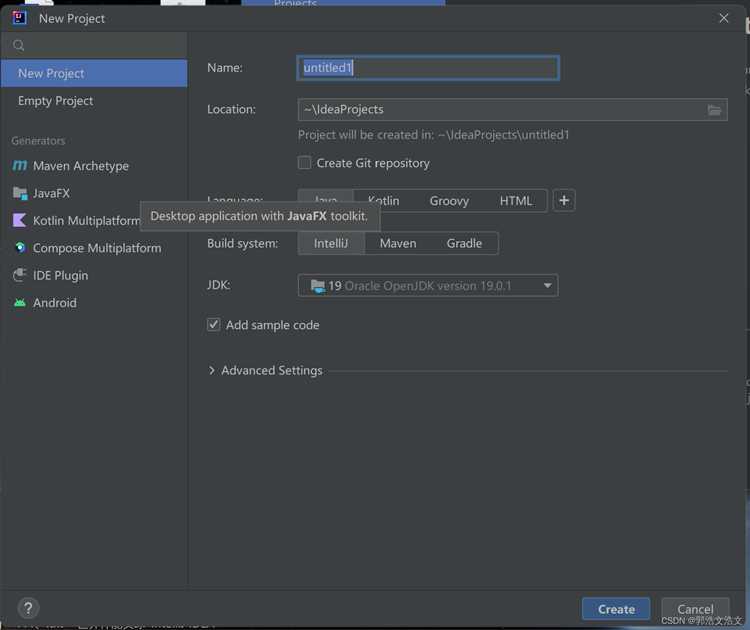Expand the Advanced Settings section

point(265,370)
